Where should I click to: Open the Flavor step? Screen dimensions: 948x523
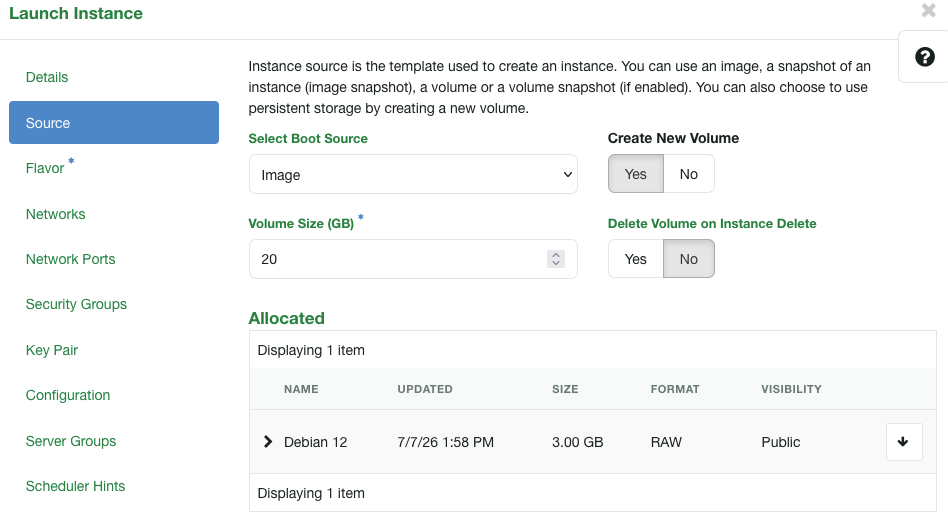45,168
